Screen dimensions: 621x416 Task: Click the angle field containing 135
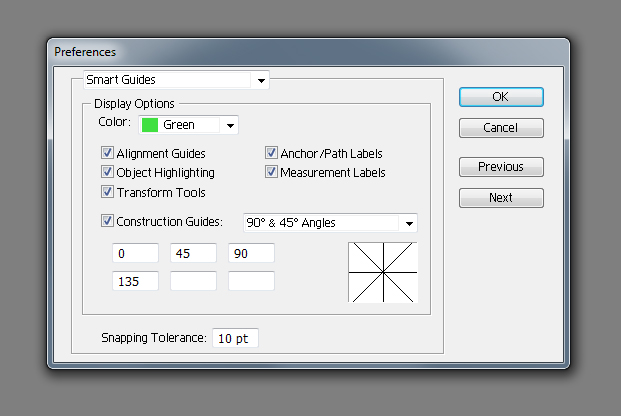coord(135,282)
